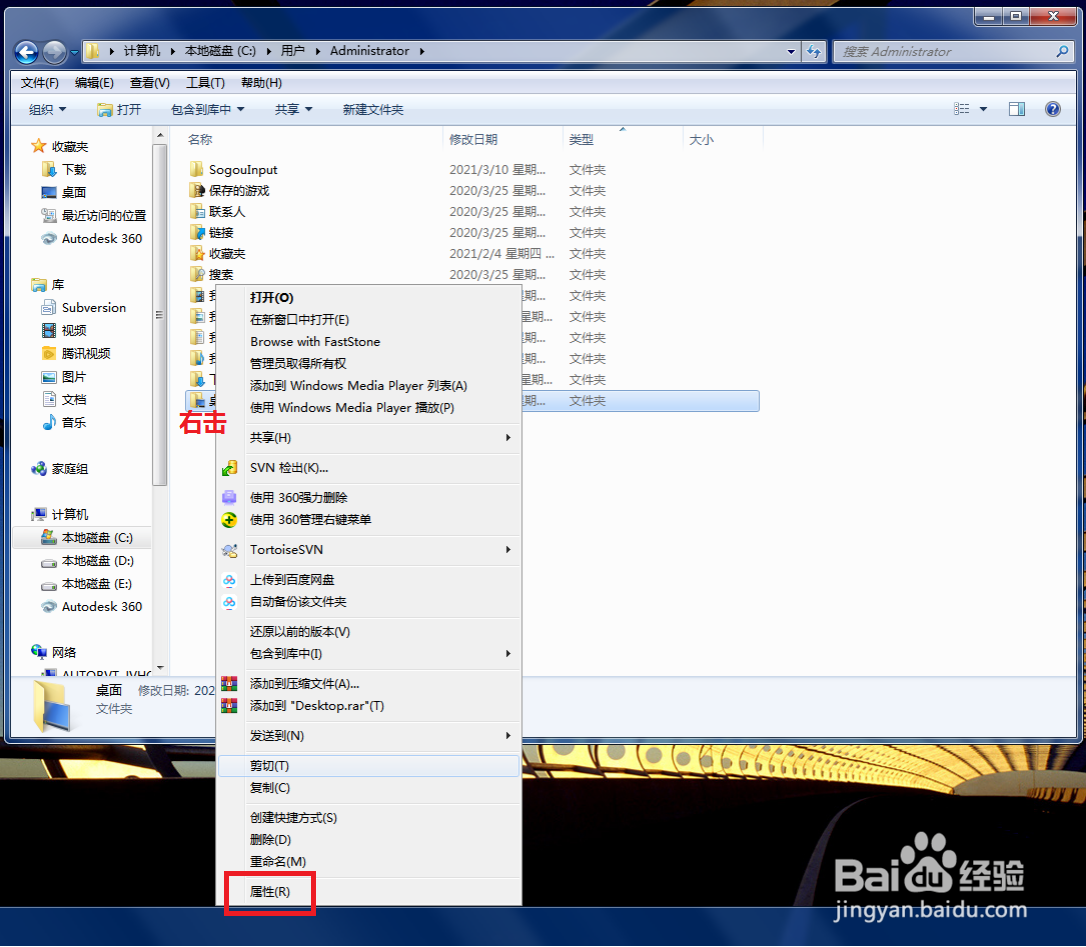Choose 打开(O) in context menu

click(370, 298)
